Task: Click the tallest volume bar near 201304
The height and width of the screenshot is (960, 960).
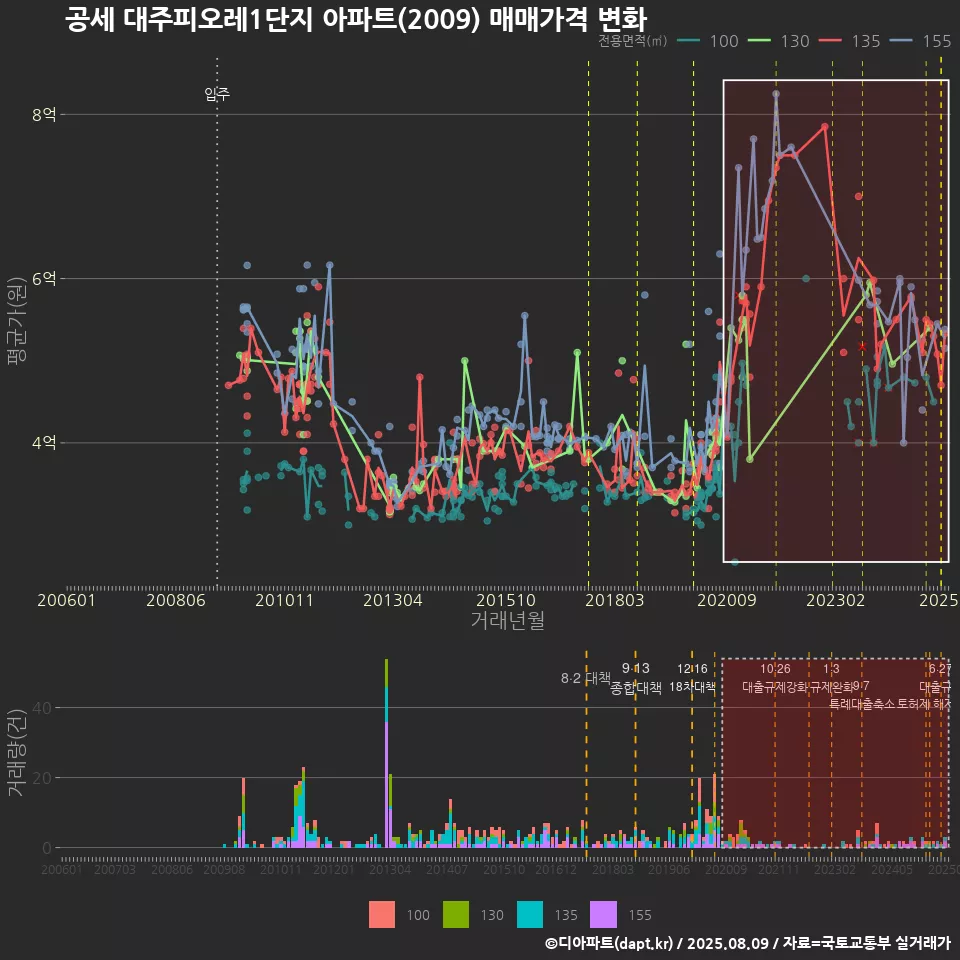Action: [386, 753]
